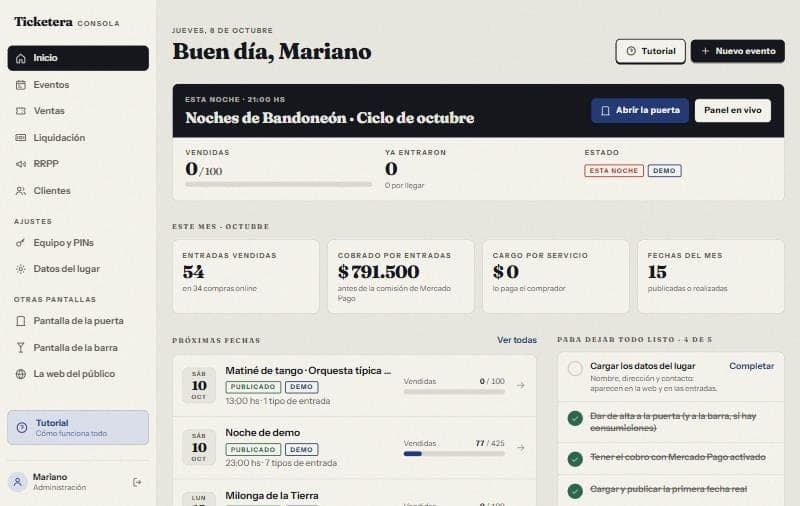Click the Buen día, Mariano heading
This screenshot has height=506, width=800.
(x=272, y=52)
